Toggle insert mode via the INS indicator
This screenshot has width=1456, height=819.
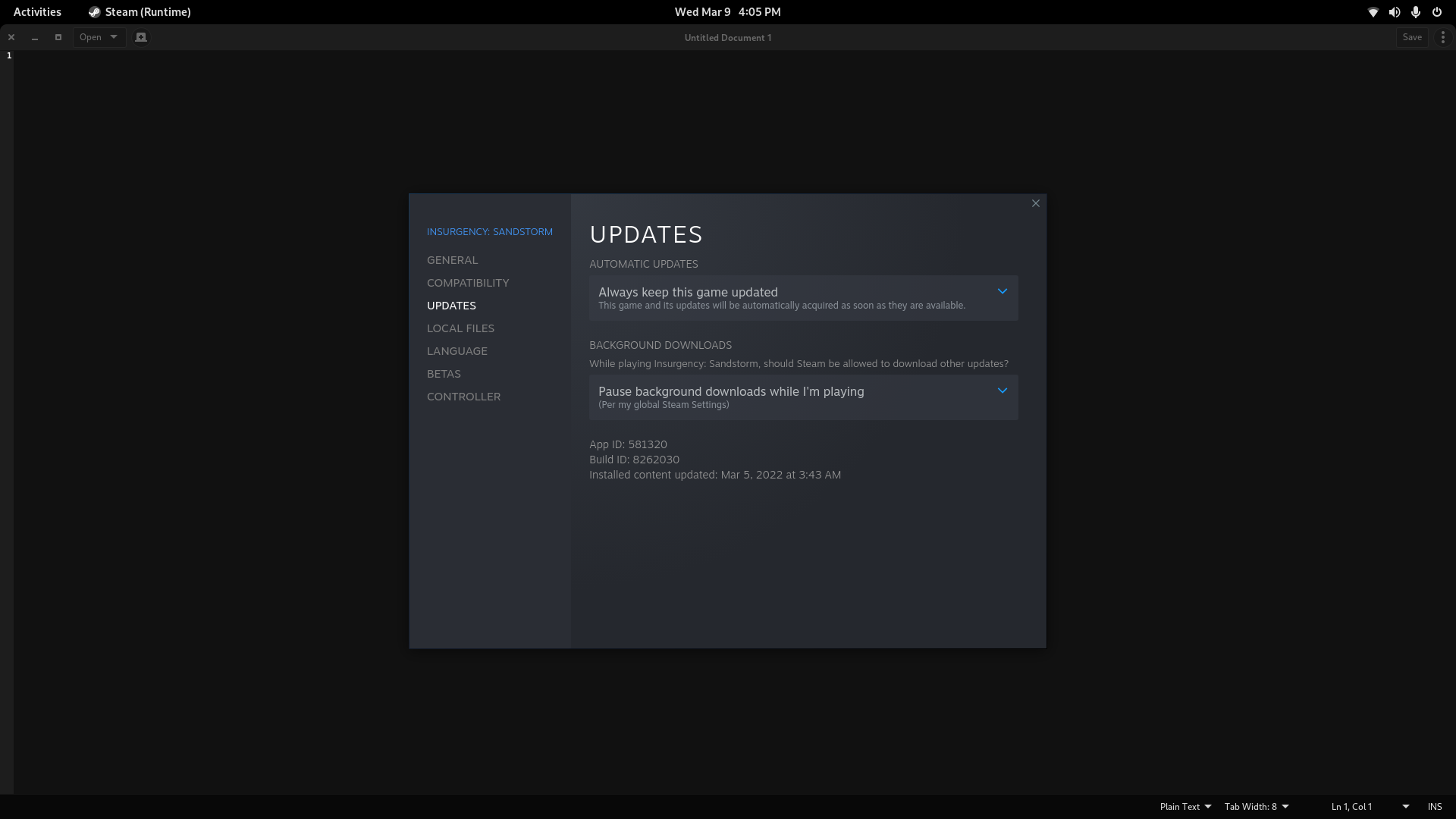pos(1435,806)
